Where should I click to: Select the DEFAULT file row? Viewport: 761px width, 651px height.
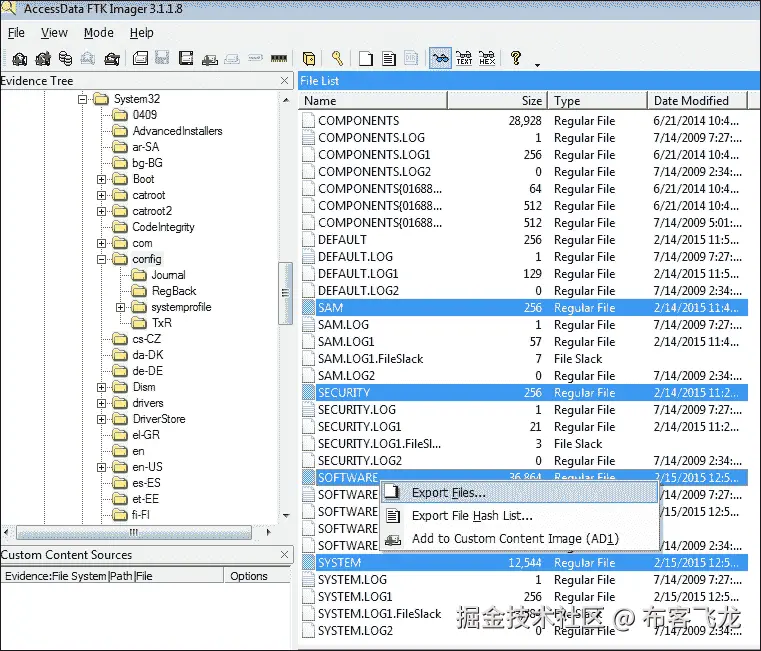[524, 240]
